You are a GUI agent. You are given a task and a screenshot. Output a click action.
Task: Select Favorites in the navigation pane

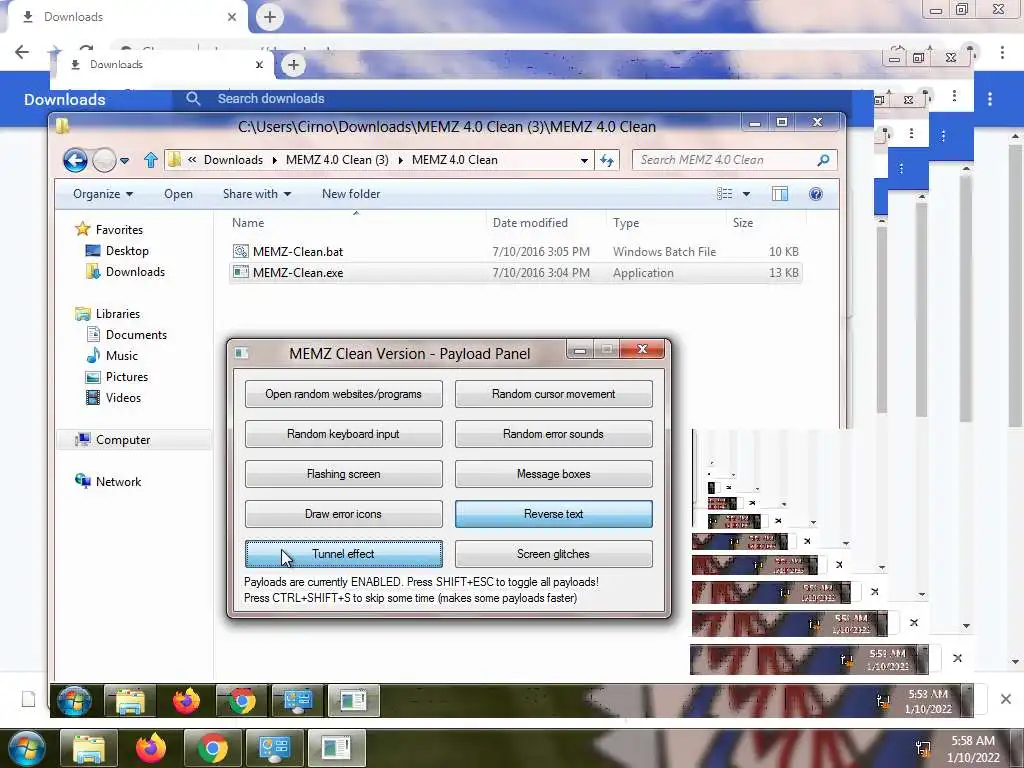[119, 230]
